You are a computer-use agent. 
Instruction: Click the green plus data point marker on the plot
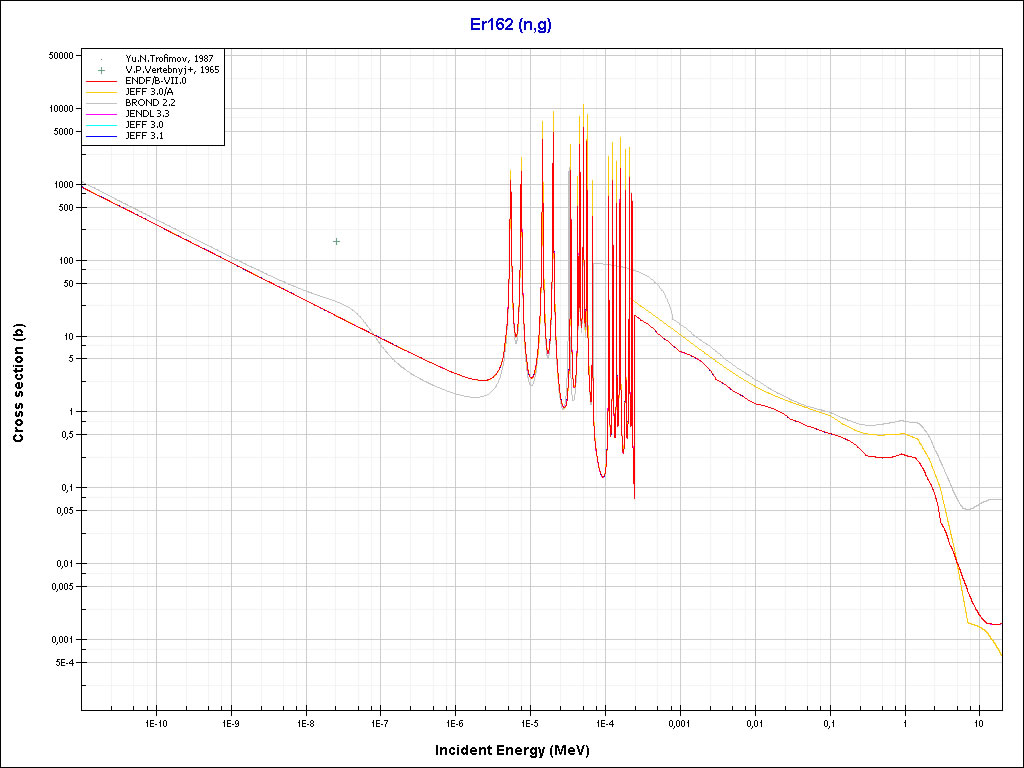[336, 241]
